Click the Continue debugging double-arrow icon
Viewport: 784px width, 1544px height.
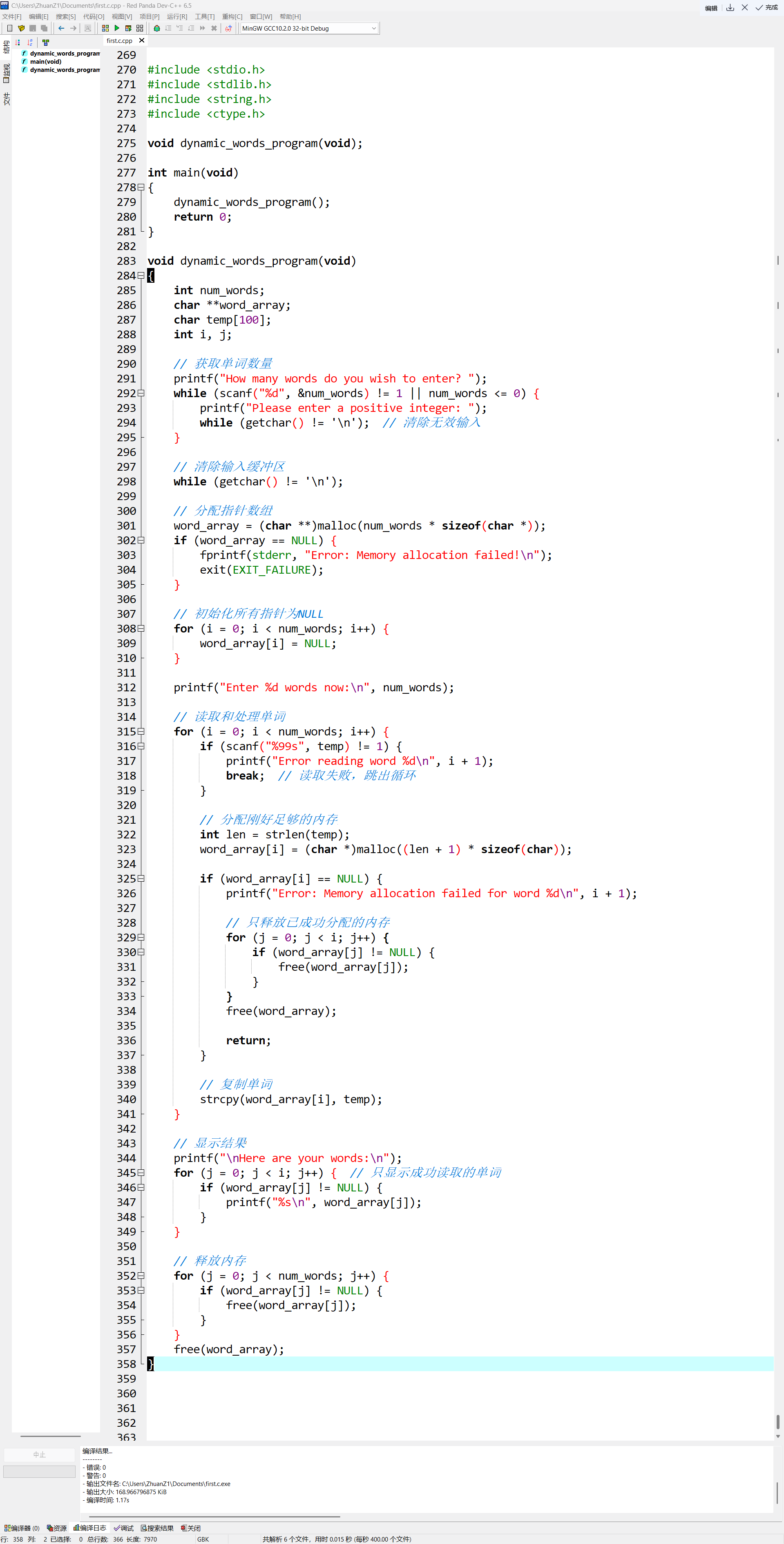coord(202,28)
